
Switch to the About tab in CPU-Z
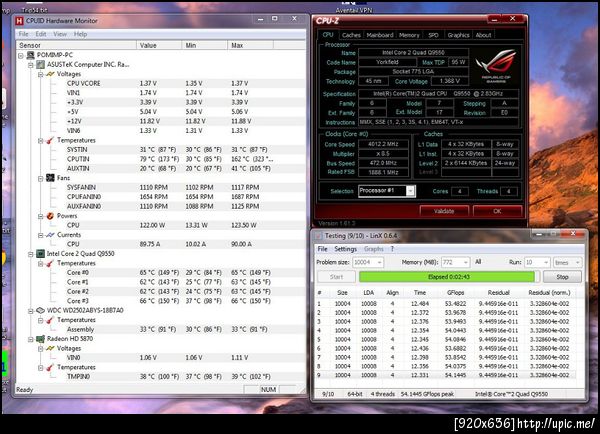[x=483, y=35]
